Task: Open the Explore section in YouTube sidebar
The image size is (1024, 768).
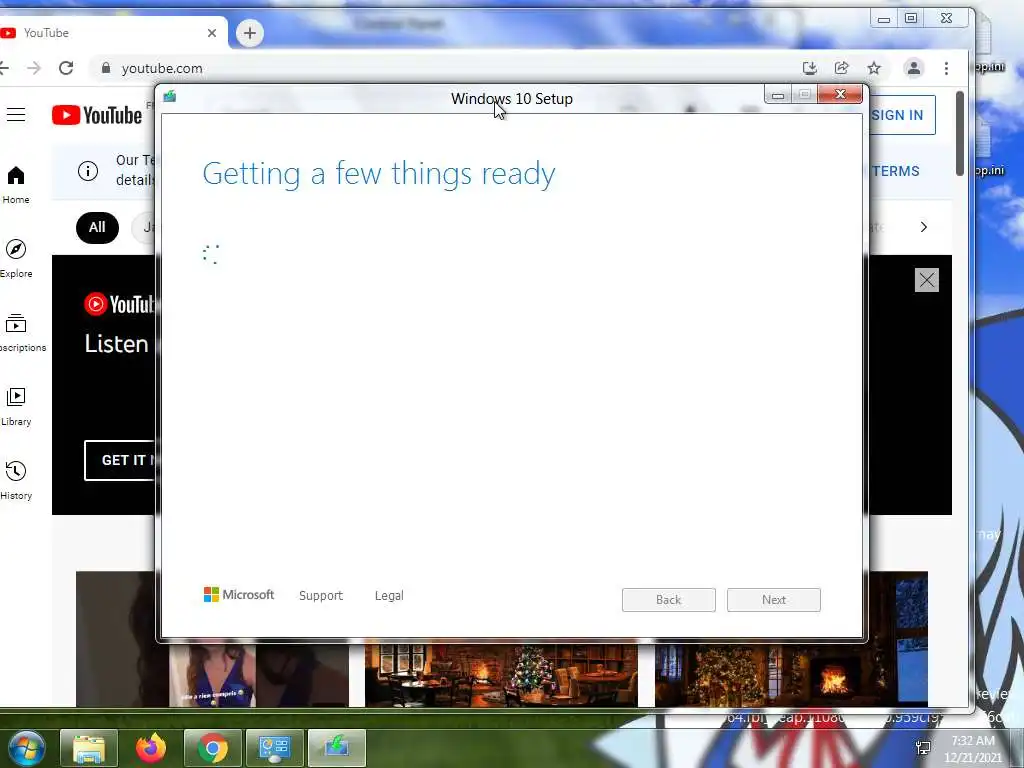Action: point(16,259)
